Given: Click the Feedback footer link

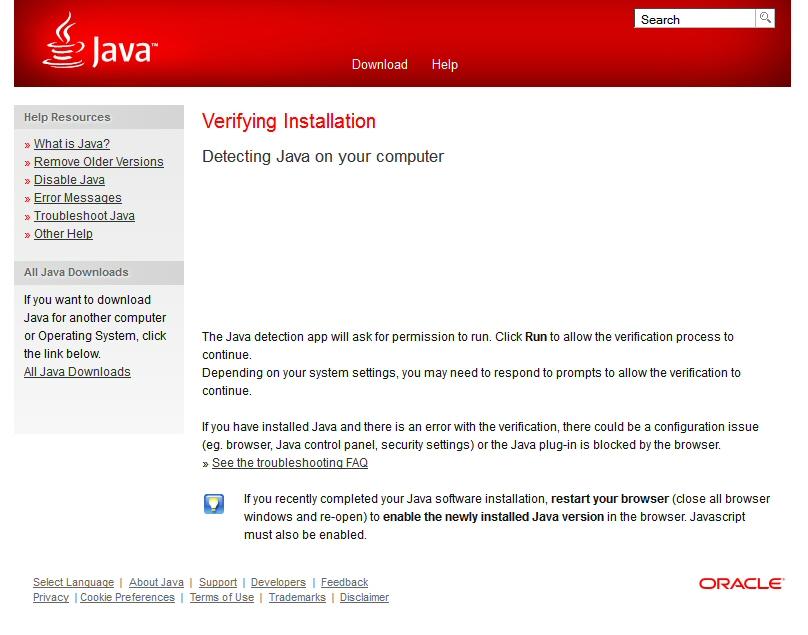Looking at the screenshot, I should tap(344, 582).
